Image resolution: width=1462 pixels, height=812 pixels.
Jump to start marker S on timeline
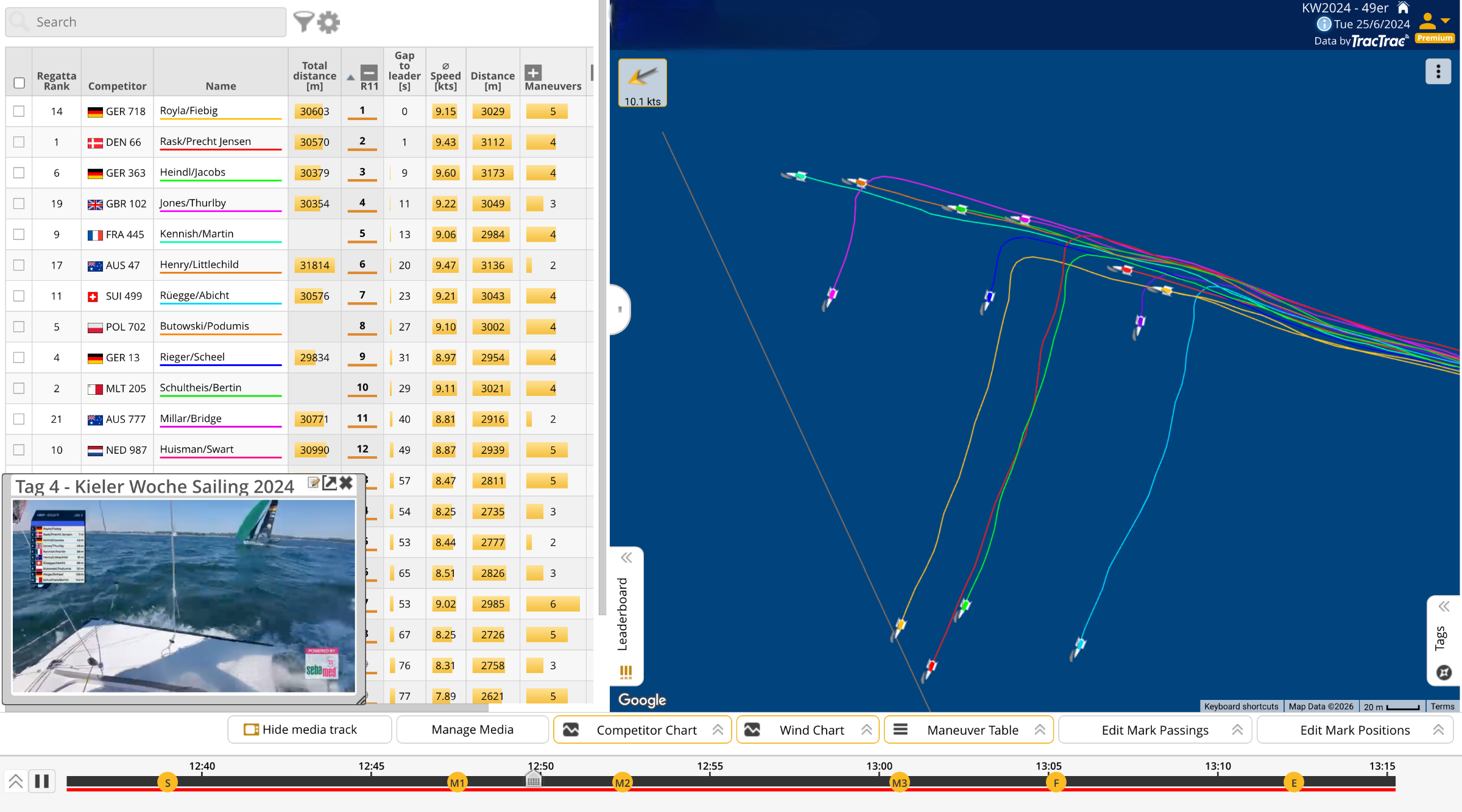pos(168,783)
